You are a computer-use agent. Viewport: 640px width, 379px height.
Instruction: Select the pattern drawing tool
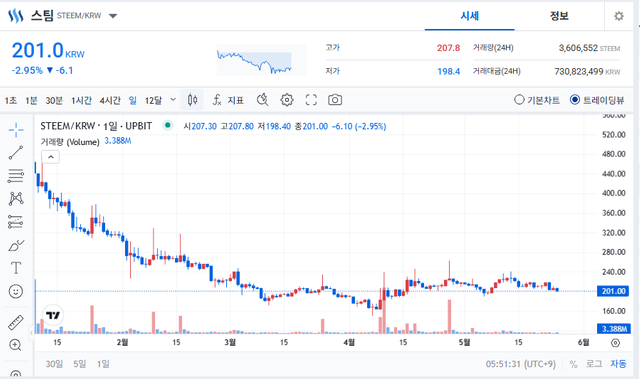16,199
